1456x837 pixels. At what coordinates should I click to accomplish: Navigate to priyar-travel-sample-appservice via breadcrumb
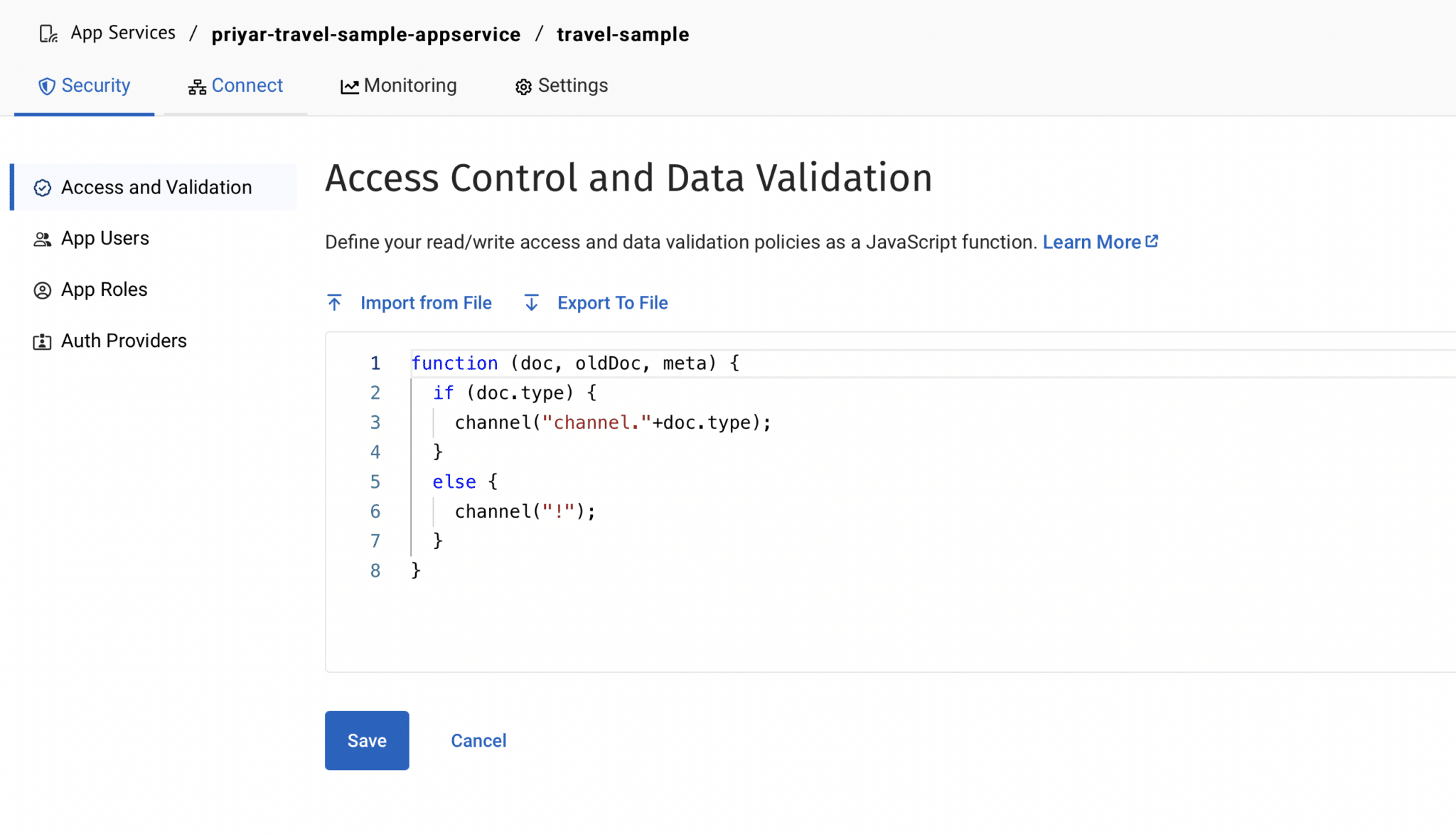[x=365, y=33]
